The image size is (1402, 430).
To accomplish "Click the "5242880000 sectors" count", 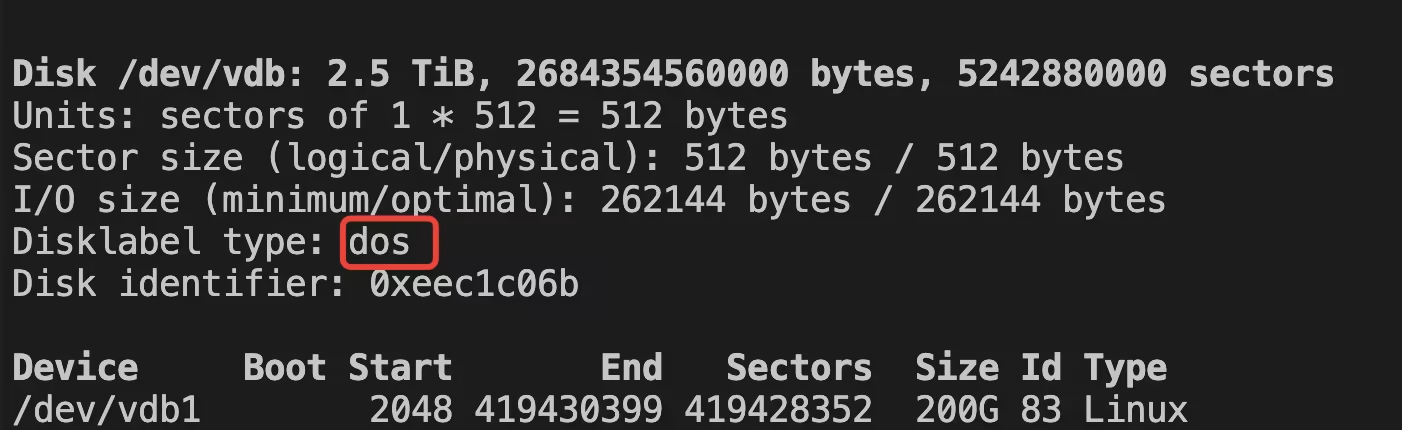I will [x=1145, y=73].
